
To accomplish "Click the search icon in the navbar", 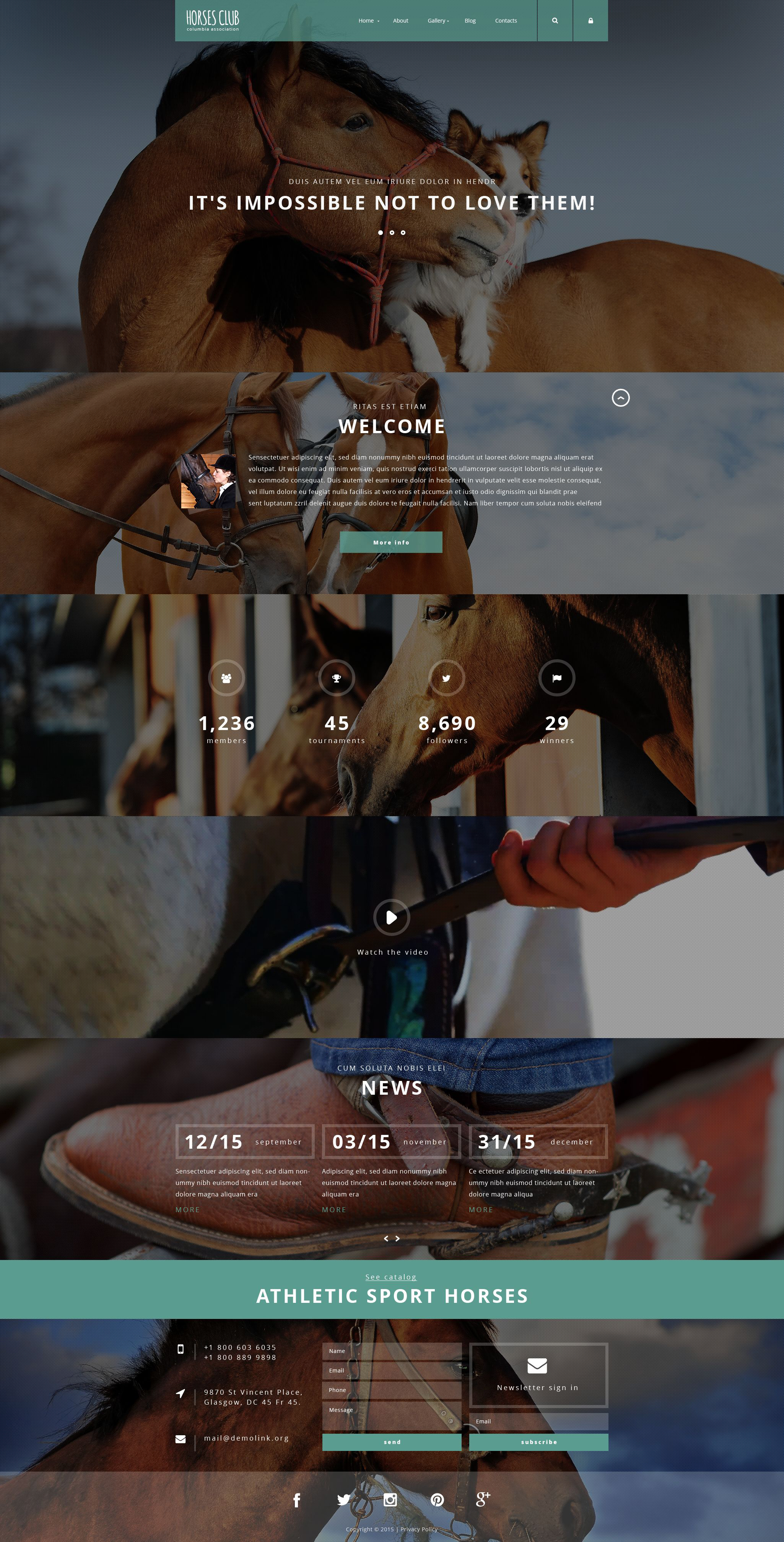I will 556,20.
